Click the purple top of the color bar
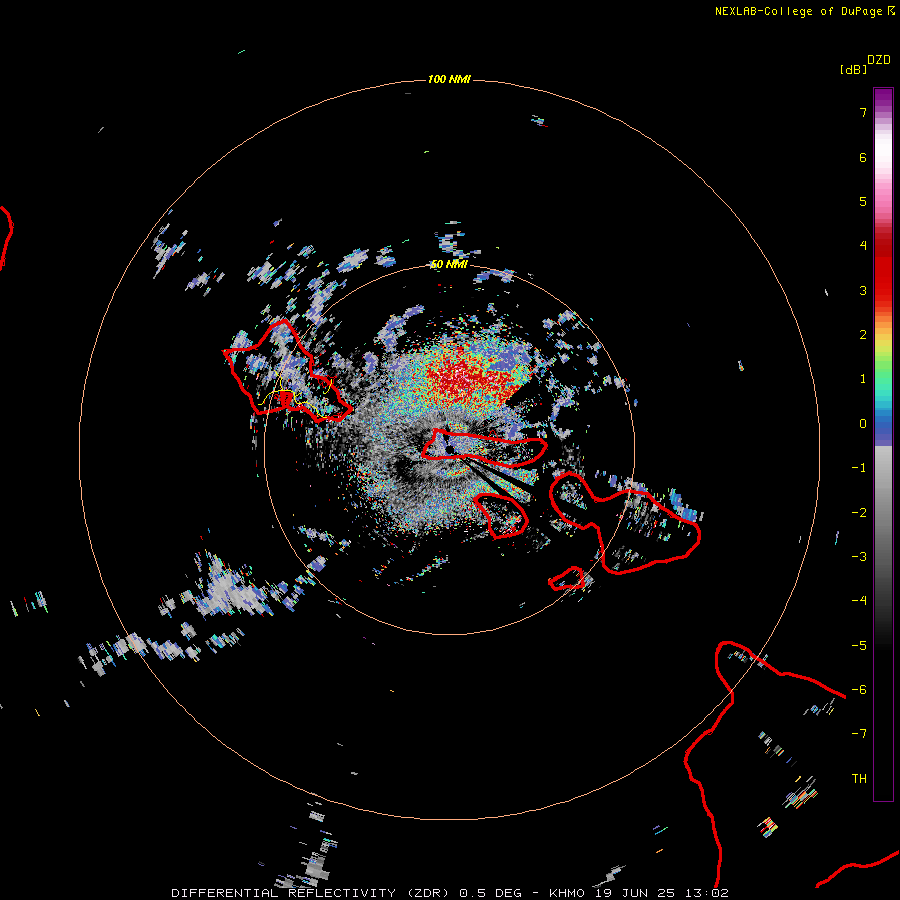This screenshot has width=900, height=900. click(x=883, y=99)
